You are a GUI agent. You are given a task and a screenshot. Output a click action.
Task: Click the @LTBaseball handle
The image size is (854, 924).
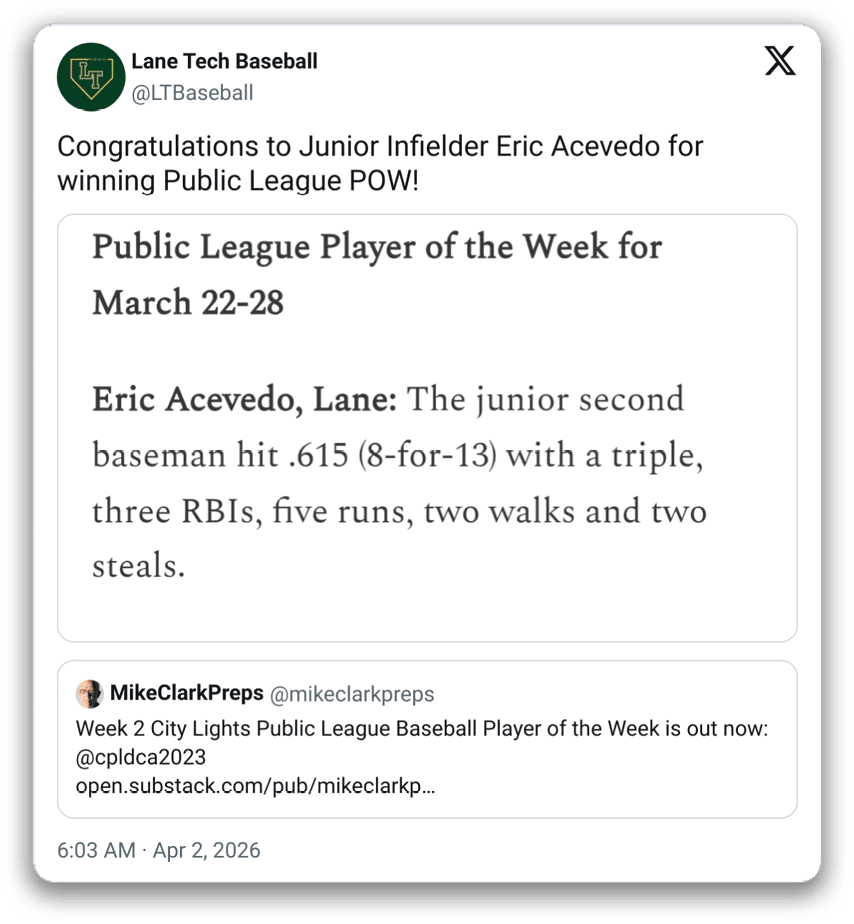[x=192, y=93]
